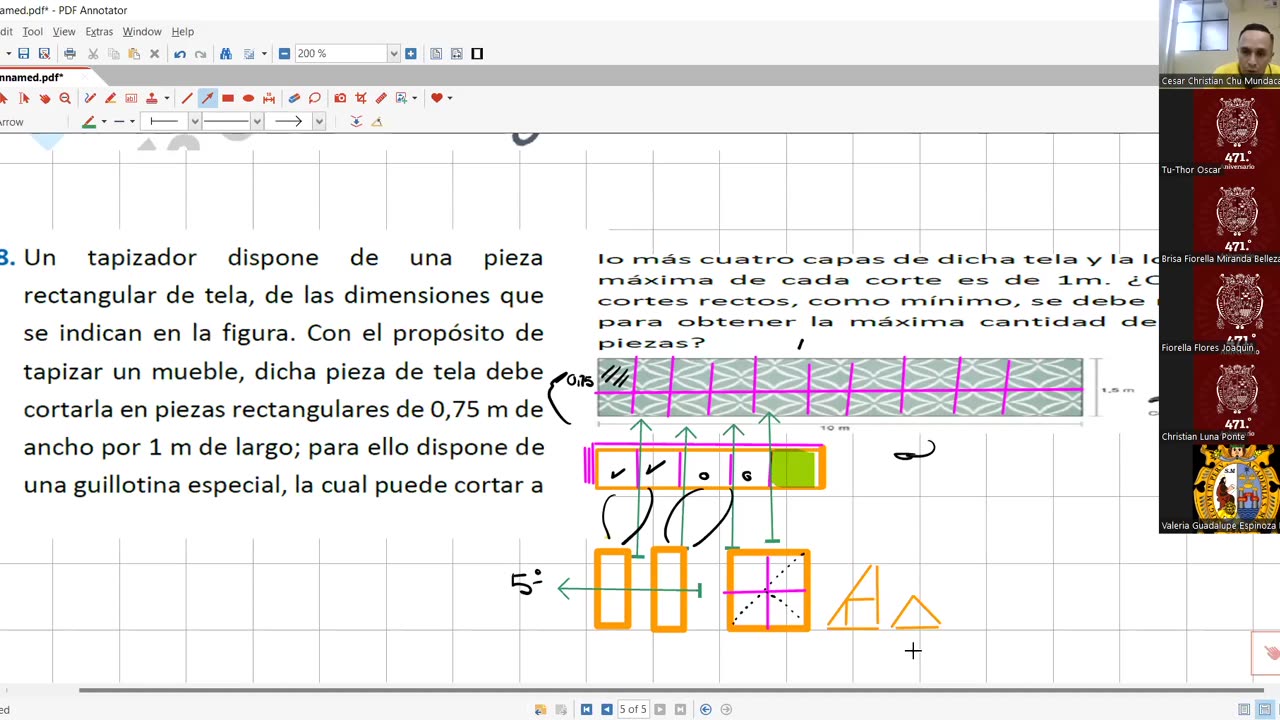Zoom in with the plus button
This screenshot has height=720, width=1280.
[410, 53]
